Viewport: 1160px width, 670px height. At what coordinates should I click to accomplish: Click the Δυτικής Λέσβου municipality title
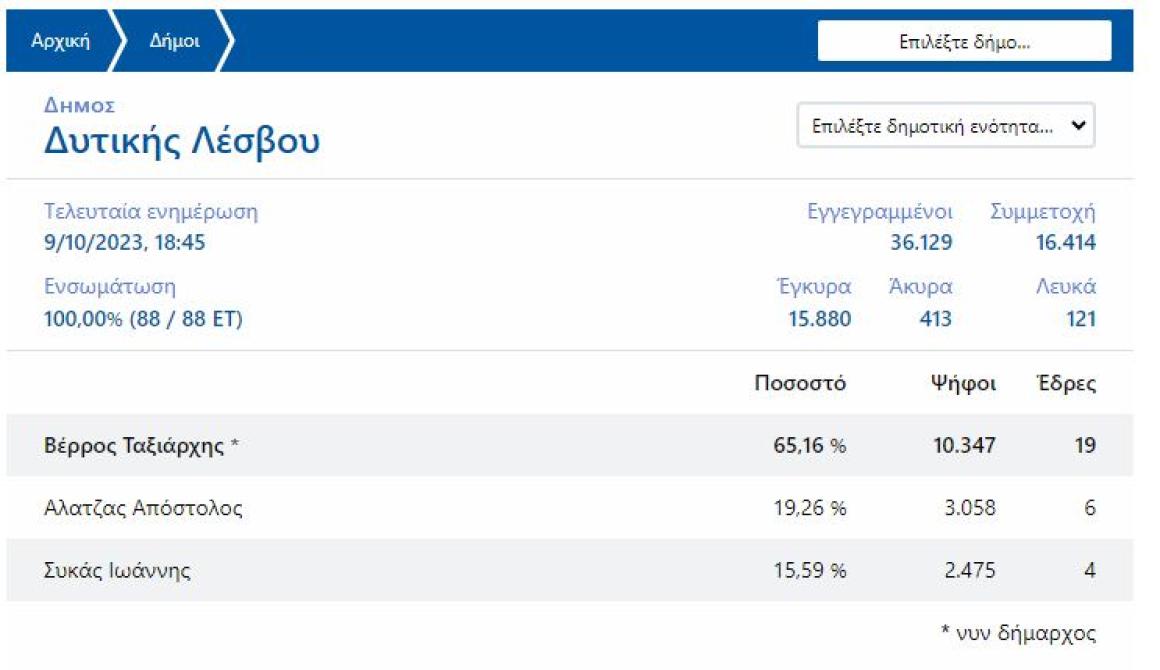pos(181,142)
